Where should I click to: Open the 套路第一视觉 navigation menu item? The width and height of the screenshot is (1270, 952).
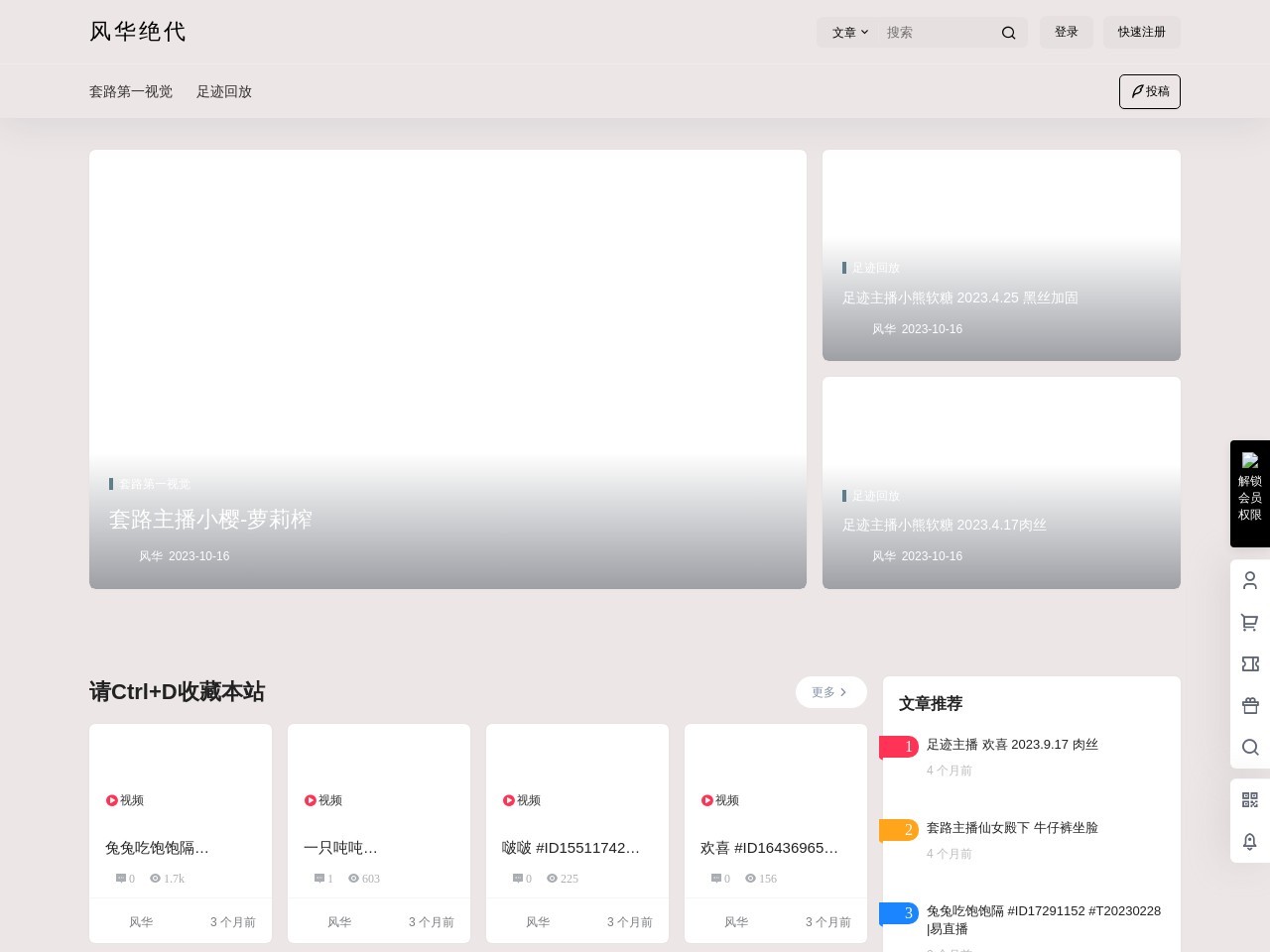coord(131,91)
